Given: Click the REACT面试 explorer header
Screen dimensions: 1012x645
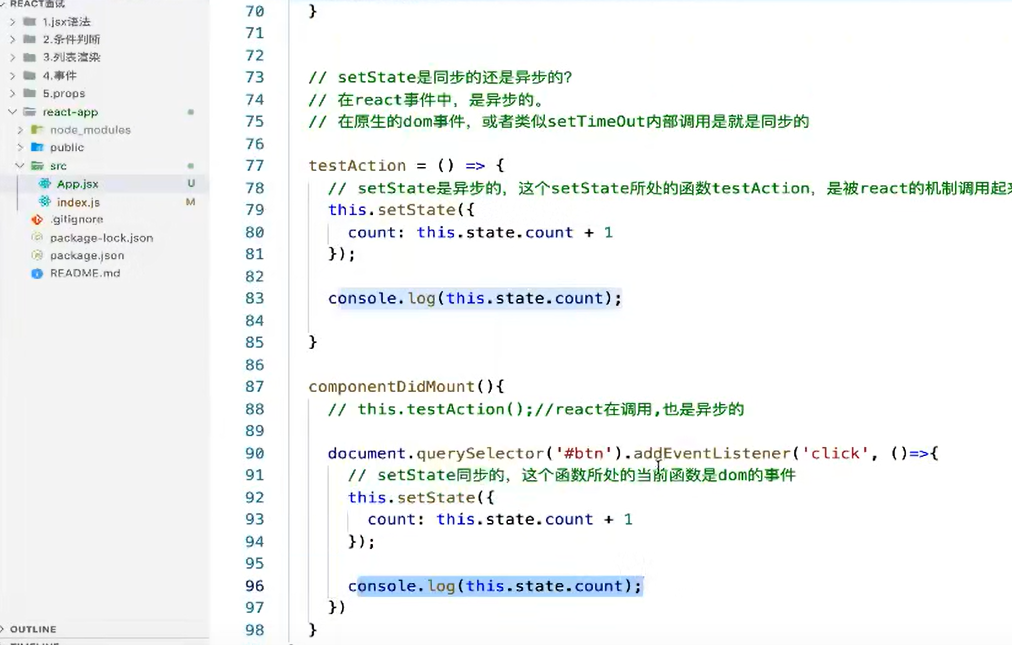Looking at the screenshot, I should [x=40, y=4].
